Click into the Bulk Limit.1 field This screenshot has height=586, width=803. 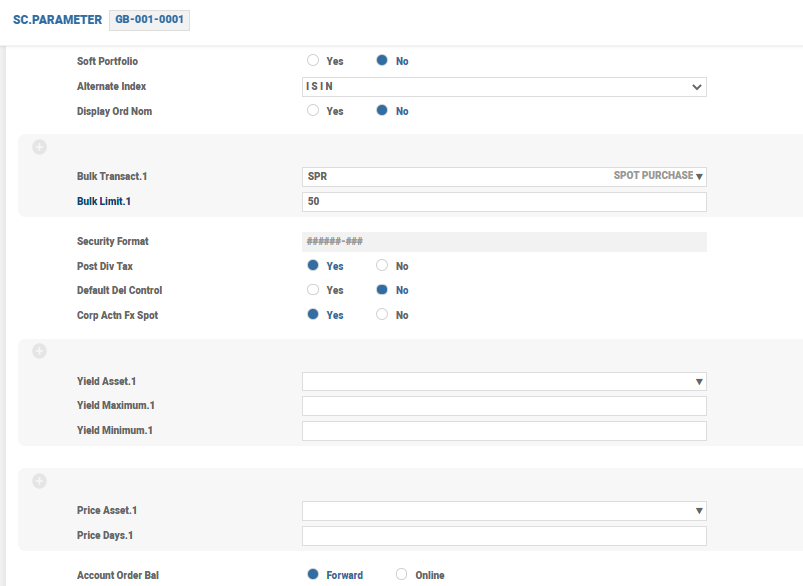coord(504,202)
